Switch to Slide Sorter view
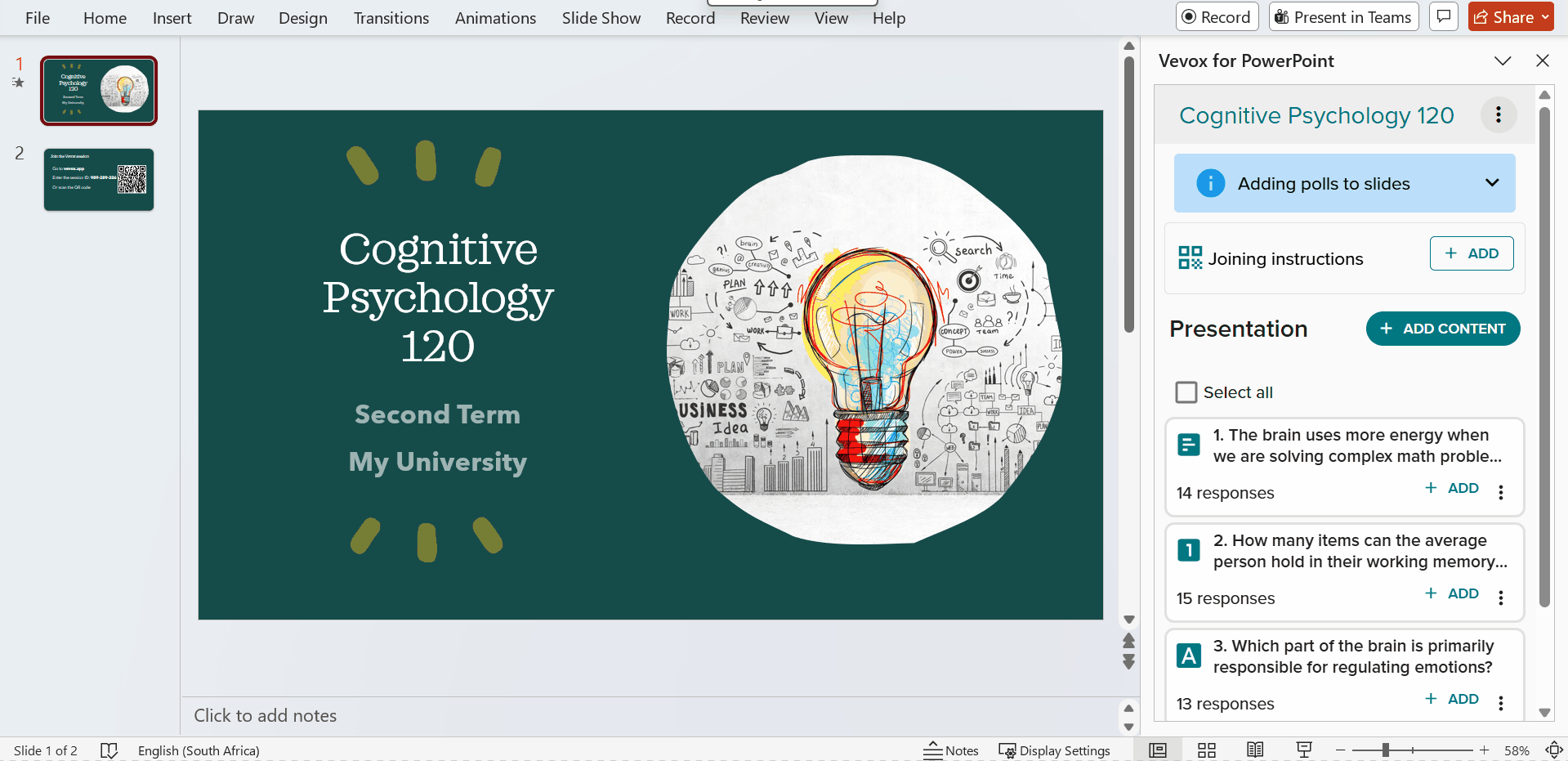This screenshot has width=1568, height=761. click(x=1207, y=750)
